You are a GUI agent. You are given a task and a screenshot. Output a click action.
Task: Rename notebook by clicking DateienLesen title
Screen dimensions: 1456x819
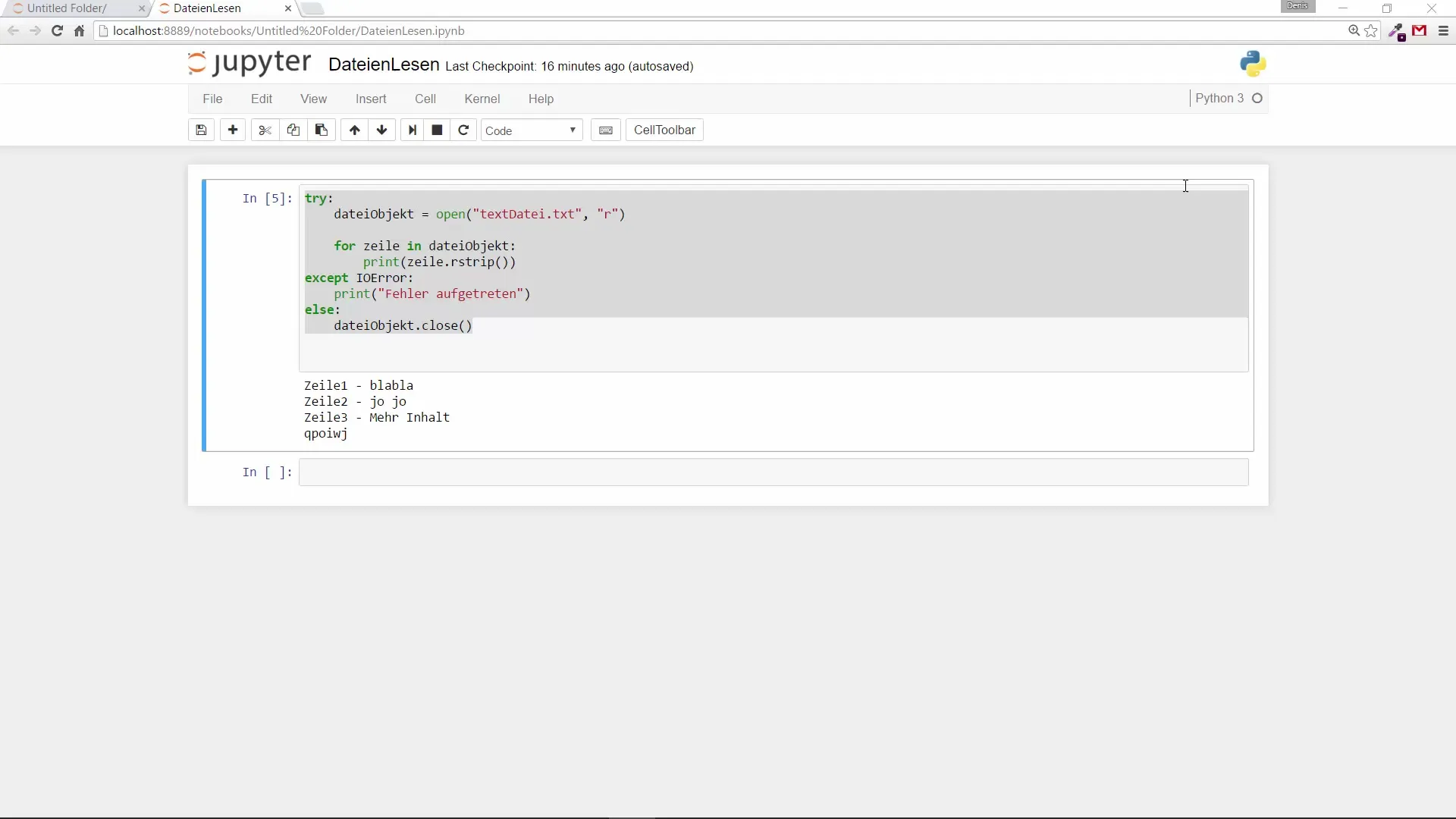point(384,65)
